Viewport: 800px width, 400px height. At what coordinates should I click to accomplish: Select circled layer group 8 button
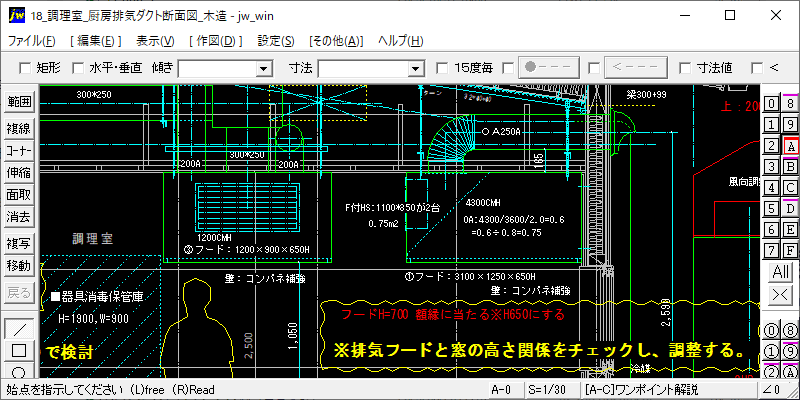coord(790,330)
